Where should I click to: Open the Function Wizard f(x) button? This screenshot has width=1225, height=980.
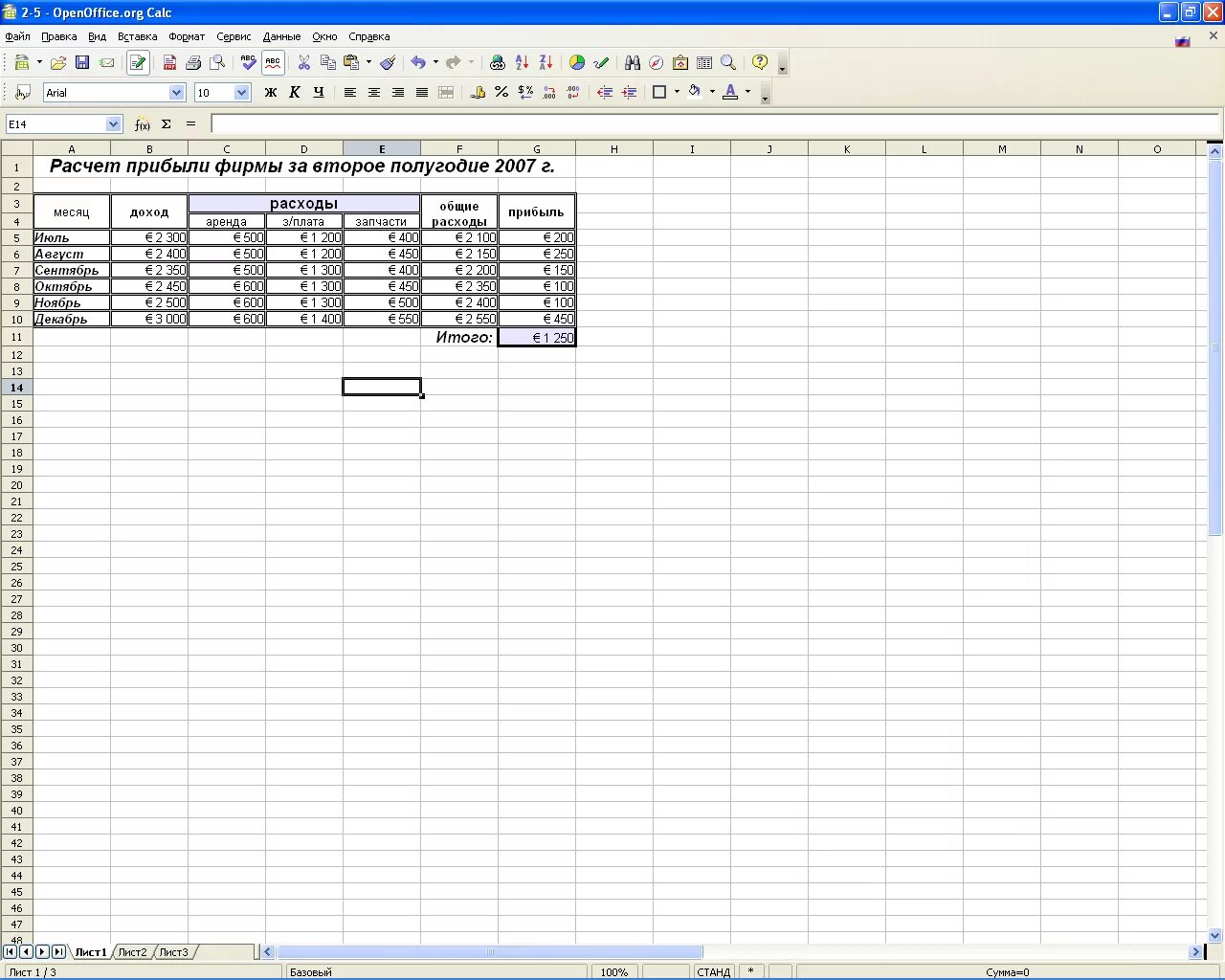(x=142, y=124)
